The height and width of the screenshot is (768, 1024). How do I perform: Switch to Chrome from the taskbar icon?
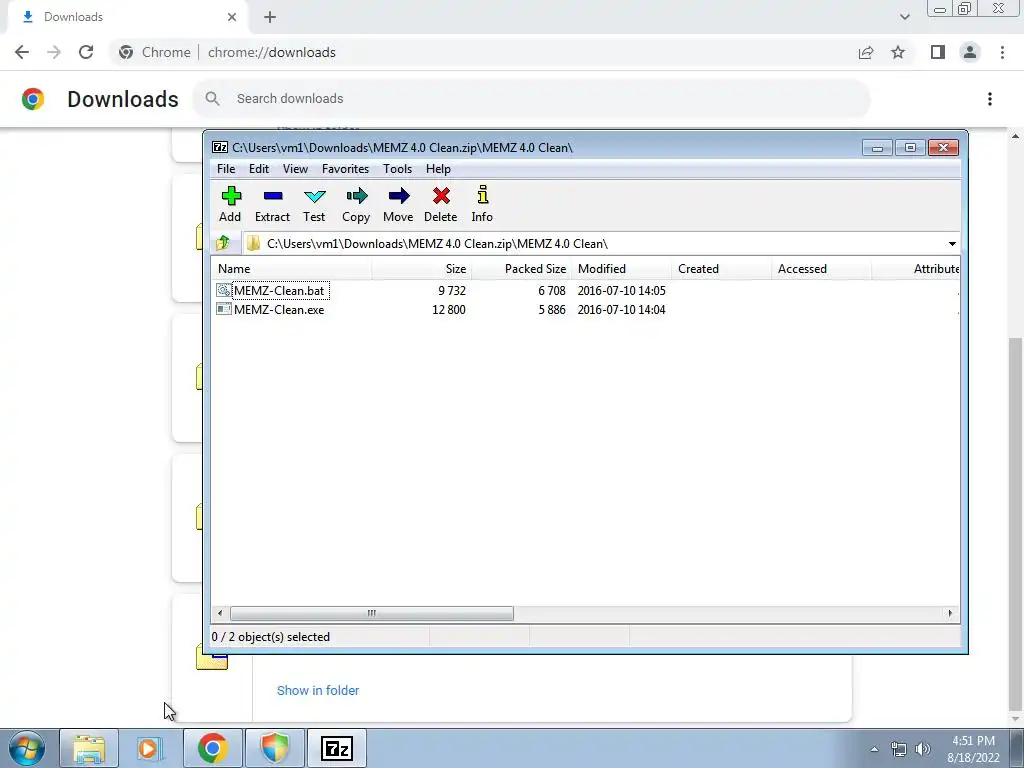tap(212, 748)
